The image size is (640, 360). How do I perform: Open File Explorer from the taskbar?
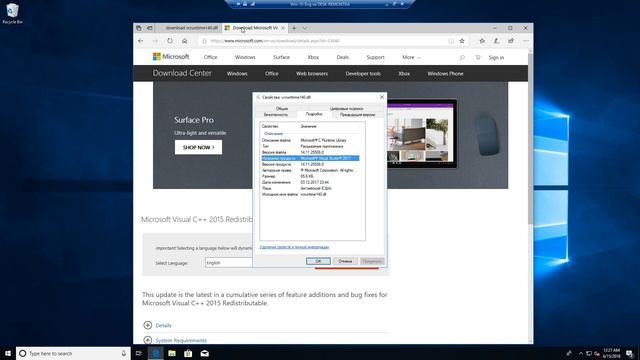click(x=172, y=353)
